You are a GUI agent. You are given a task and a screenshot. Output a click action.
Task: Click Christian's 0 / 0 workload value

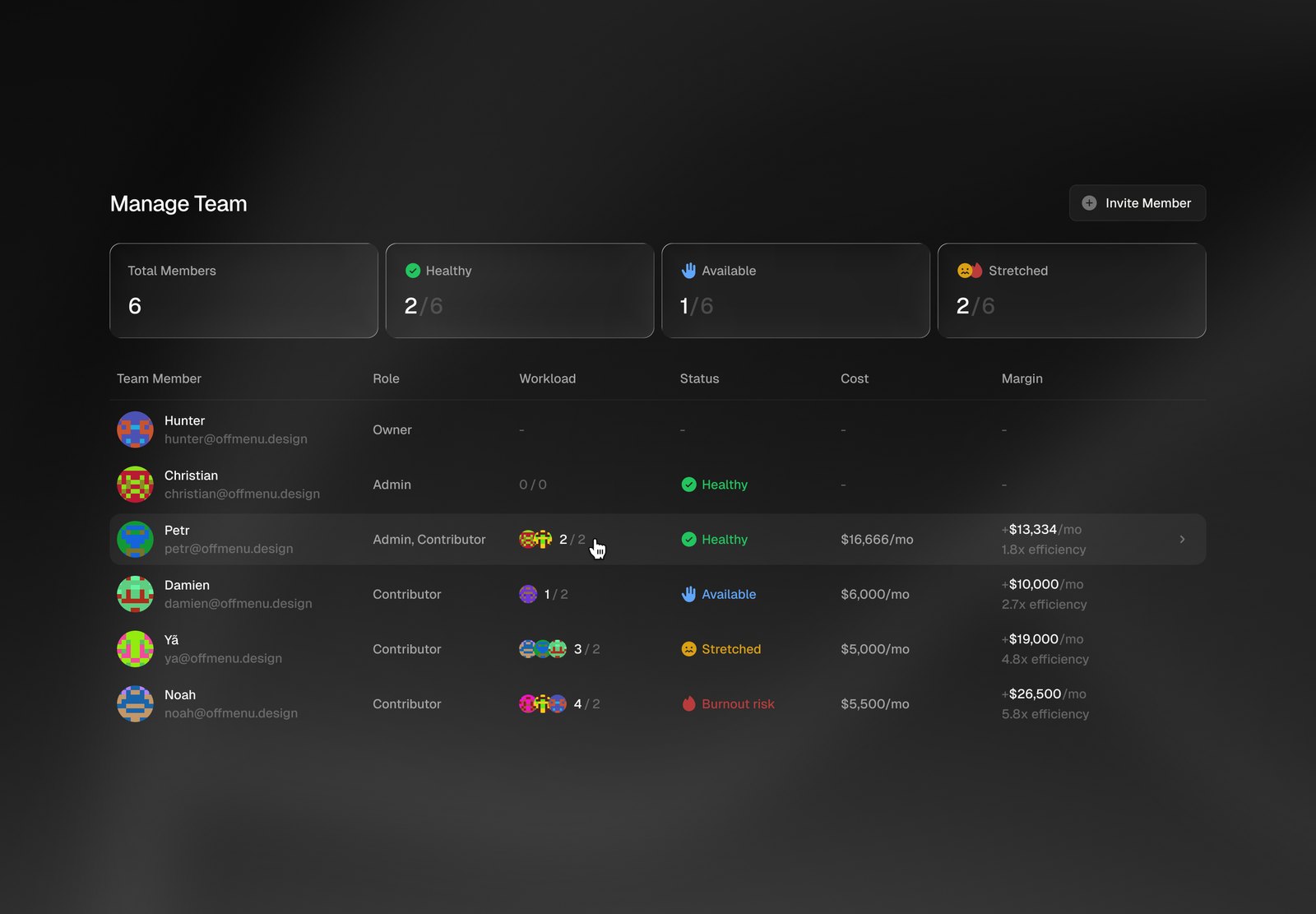pyautogui.click(x=533, y=485)
